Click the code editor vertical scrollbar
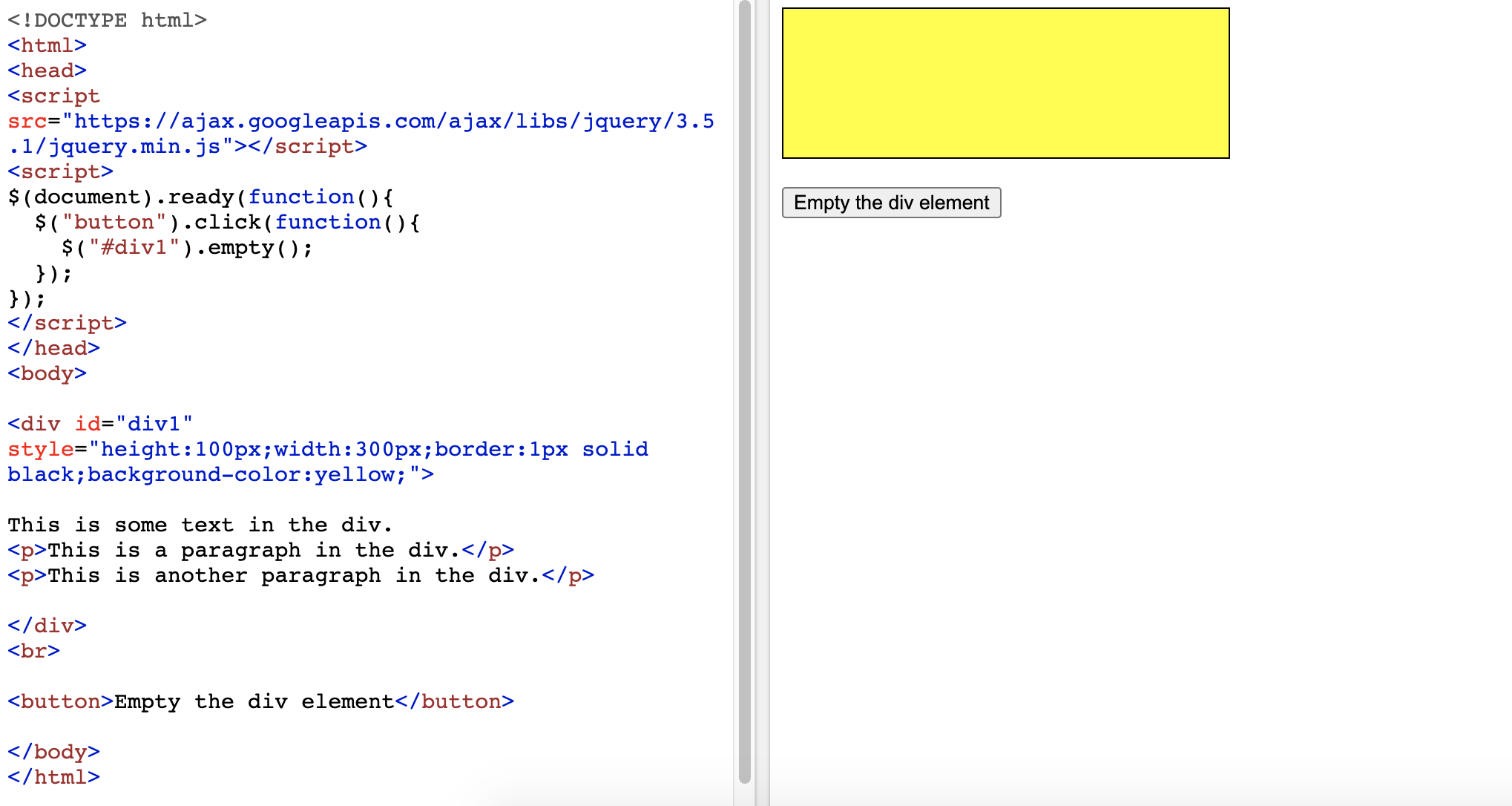The height and width of the screenshot is (806, 1512). point(745,392)
